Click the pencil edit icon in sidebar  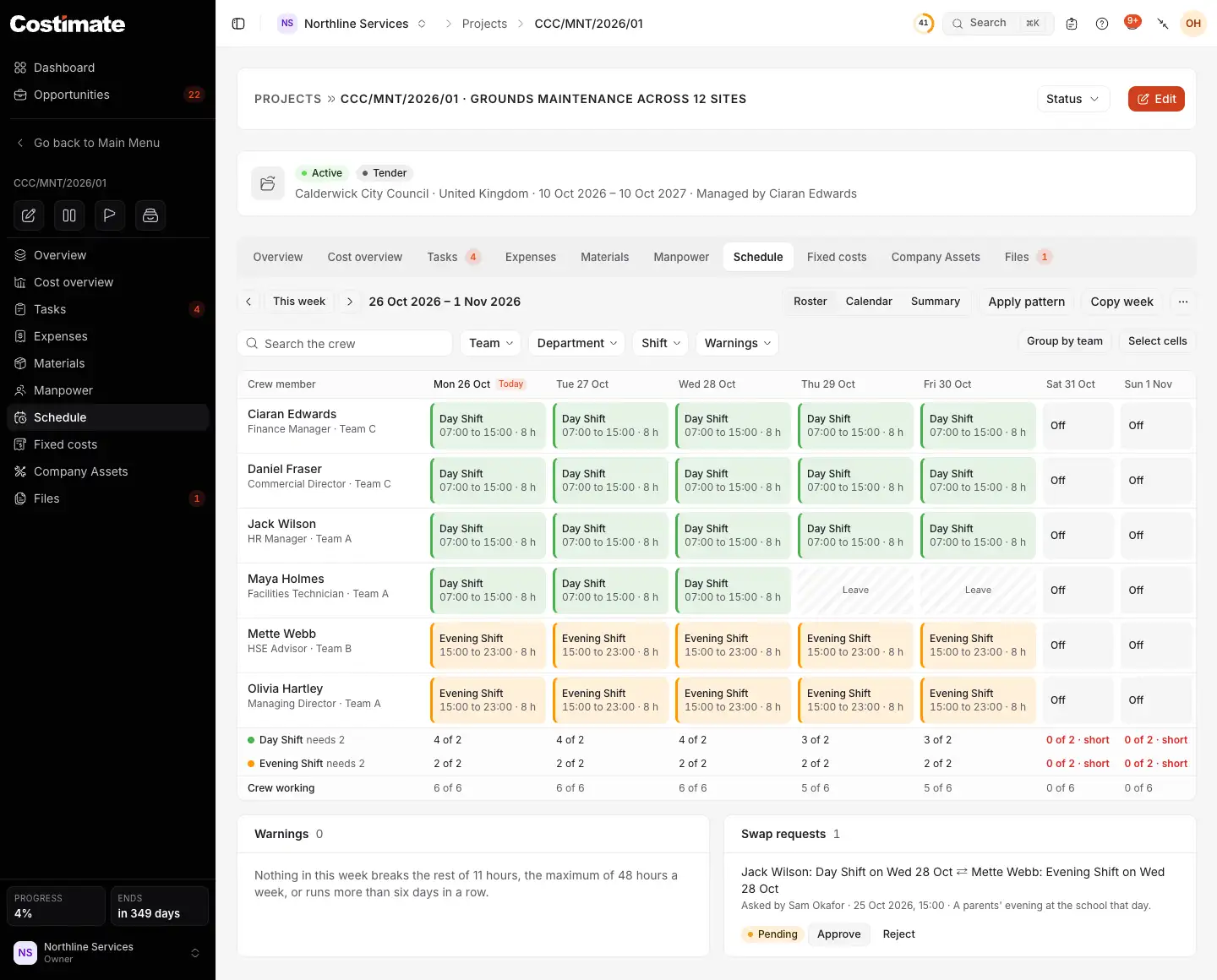[29, 215]
